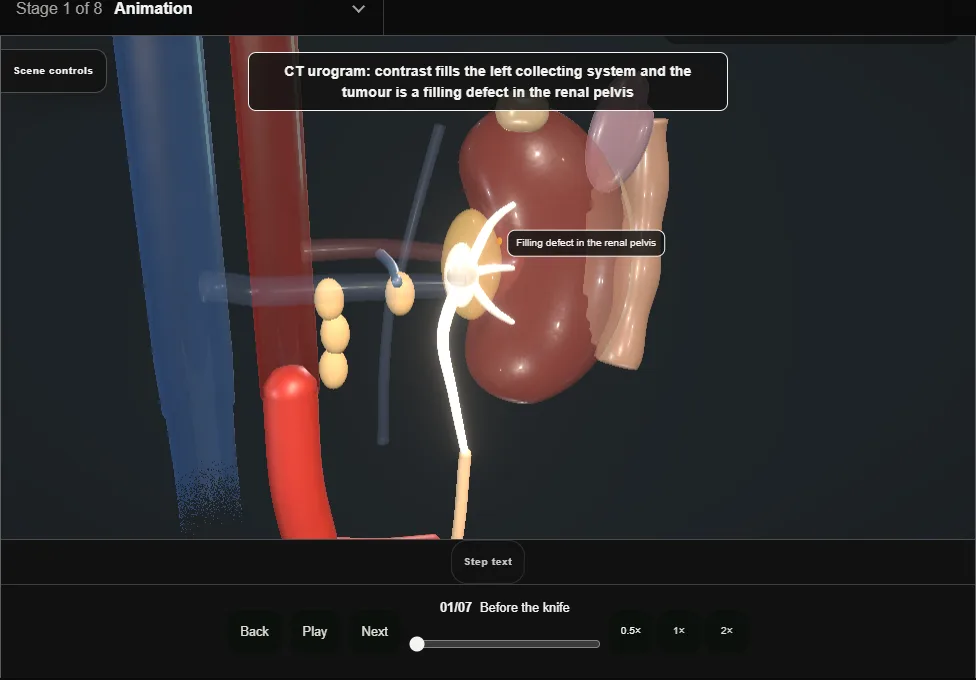Set playback speed to 2×
This screenshot has height=680, width=976.
726,631
